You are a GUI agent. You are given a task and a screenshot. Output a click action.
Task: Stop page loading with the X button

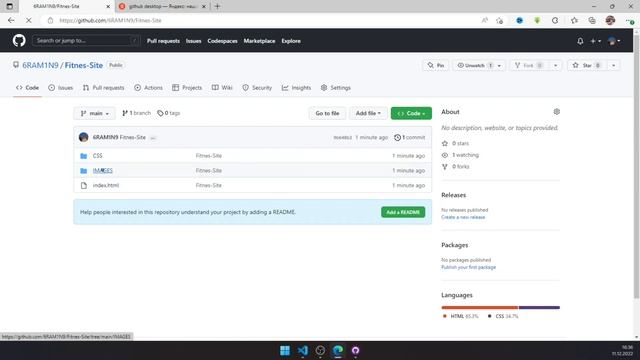[x=29, y=20]
